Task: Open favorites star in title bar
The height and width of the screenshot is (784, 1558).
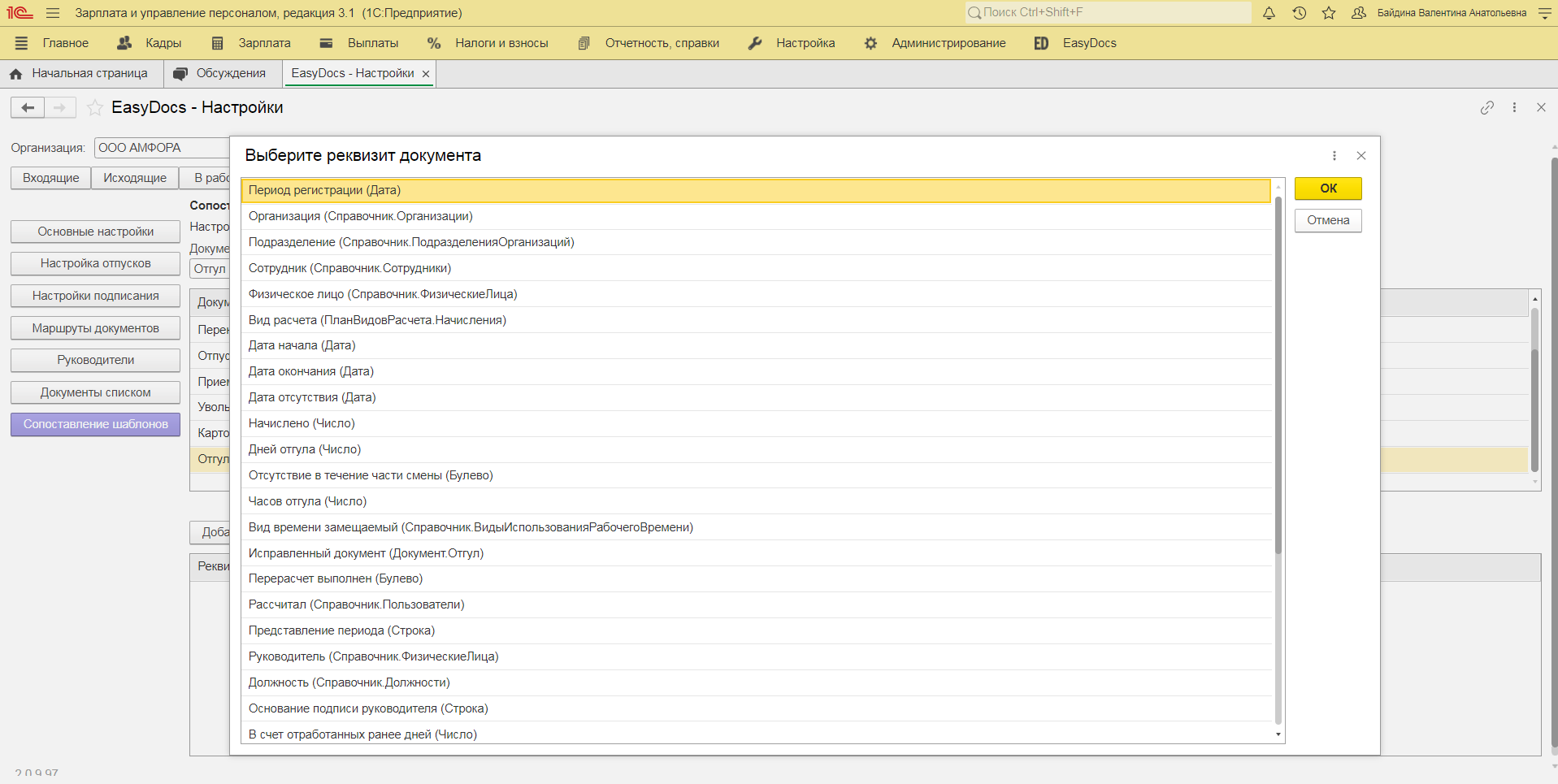Action: pos(1329,13)
